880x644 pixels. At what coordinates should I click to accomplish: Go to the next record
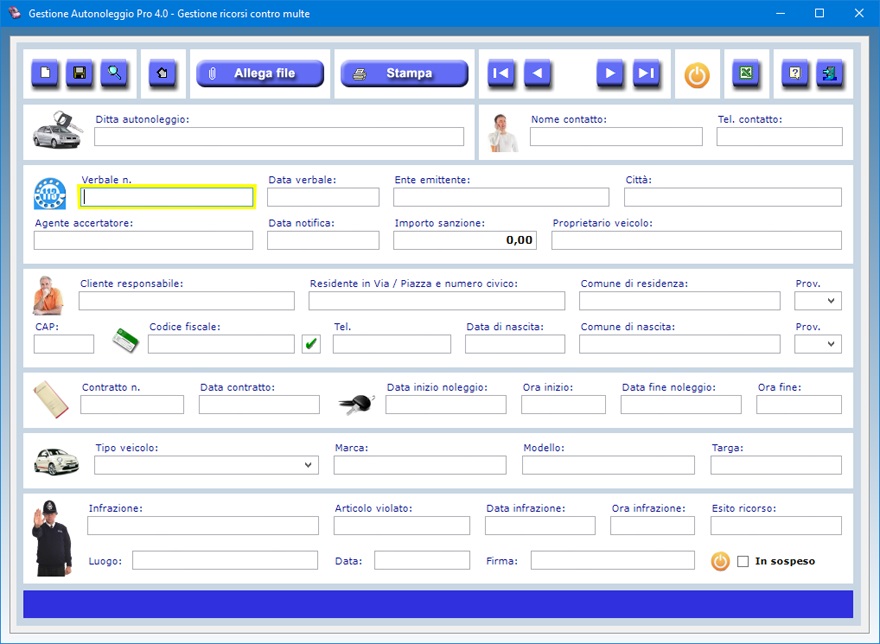click(x=610, y=73)
